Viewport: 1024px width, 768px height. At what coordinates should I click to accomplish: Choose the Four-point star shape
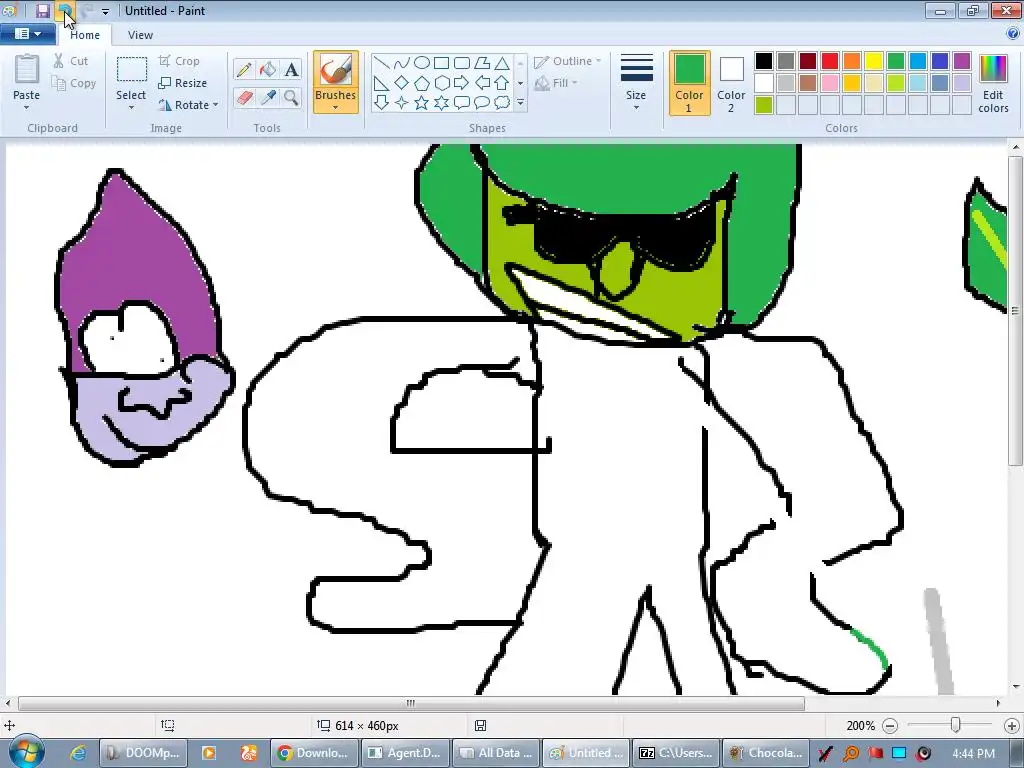402,103
